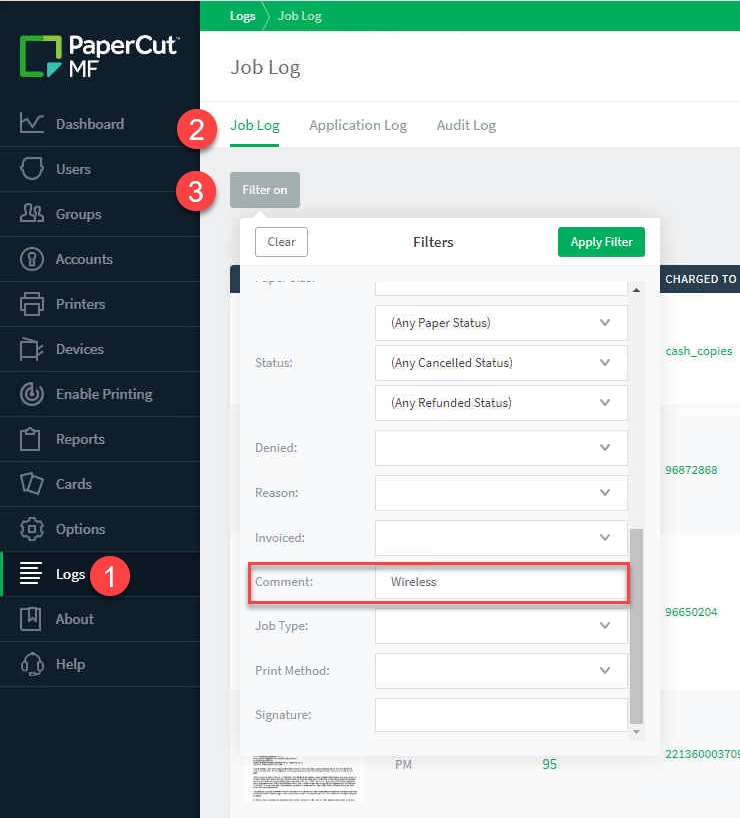740x818 pixels.
Task: Apply the filter
Action: (x=601, y=242)
